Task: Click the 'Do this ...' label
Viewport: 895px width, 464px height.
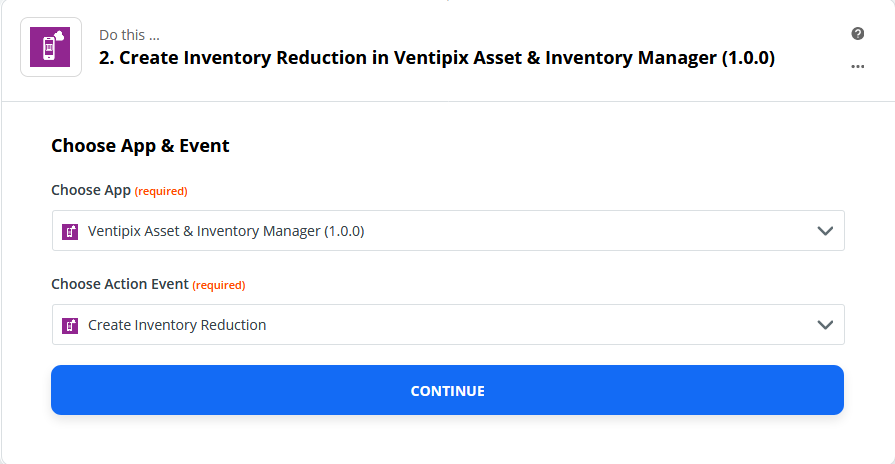Action: pyautogui.click(x=130, y=35)
